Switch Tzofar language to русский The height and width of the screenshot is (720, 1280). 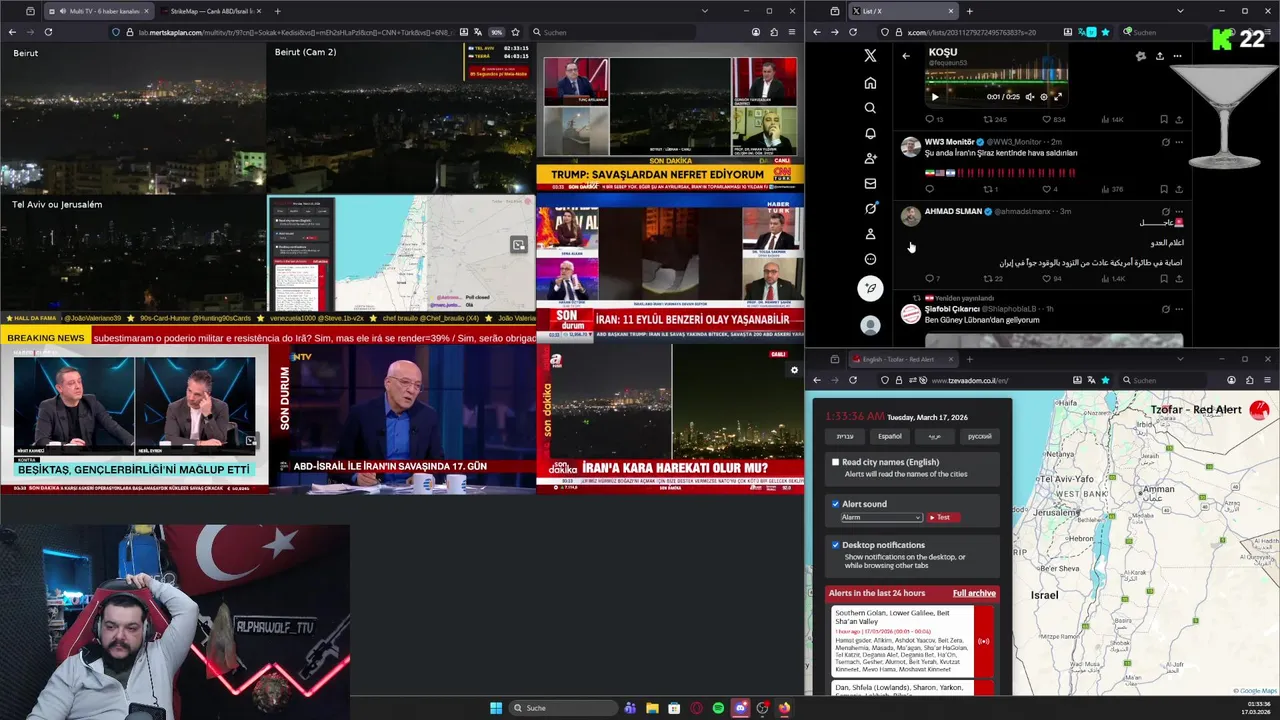click(x=980, y=436)
